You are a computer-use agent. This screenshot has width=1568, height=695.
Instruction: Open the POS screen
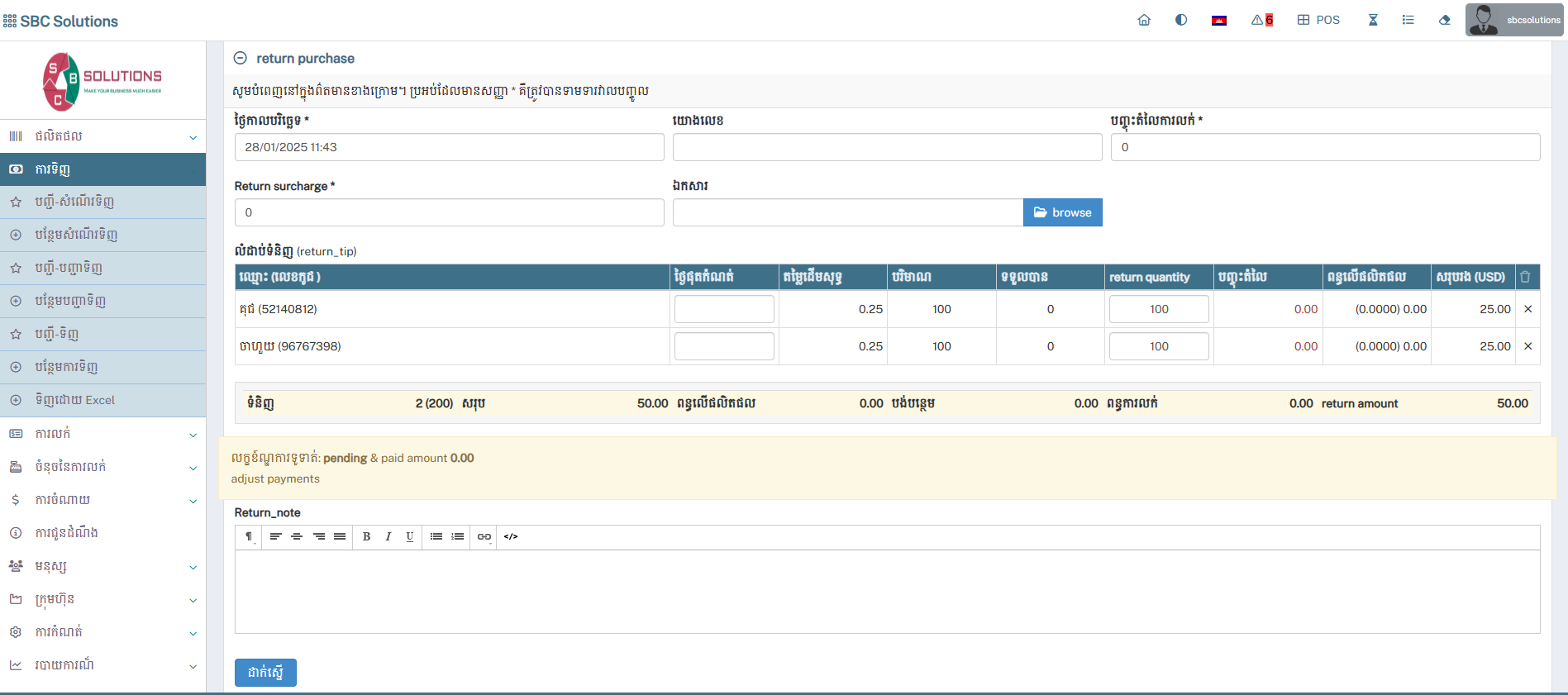tap(1318, 20)
